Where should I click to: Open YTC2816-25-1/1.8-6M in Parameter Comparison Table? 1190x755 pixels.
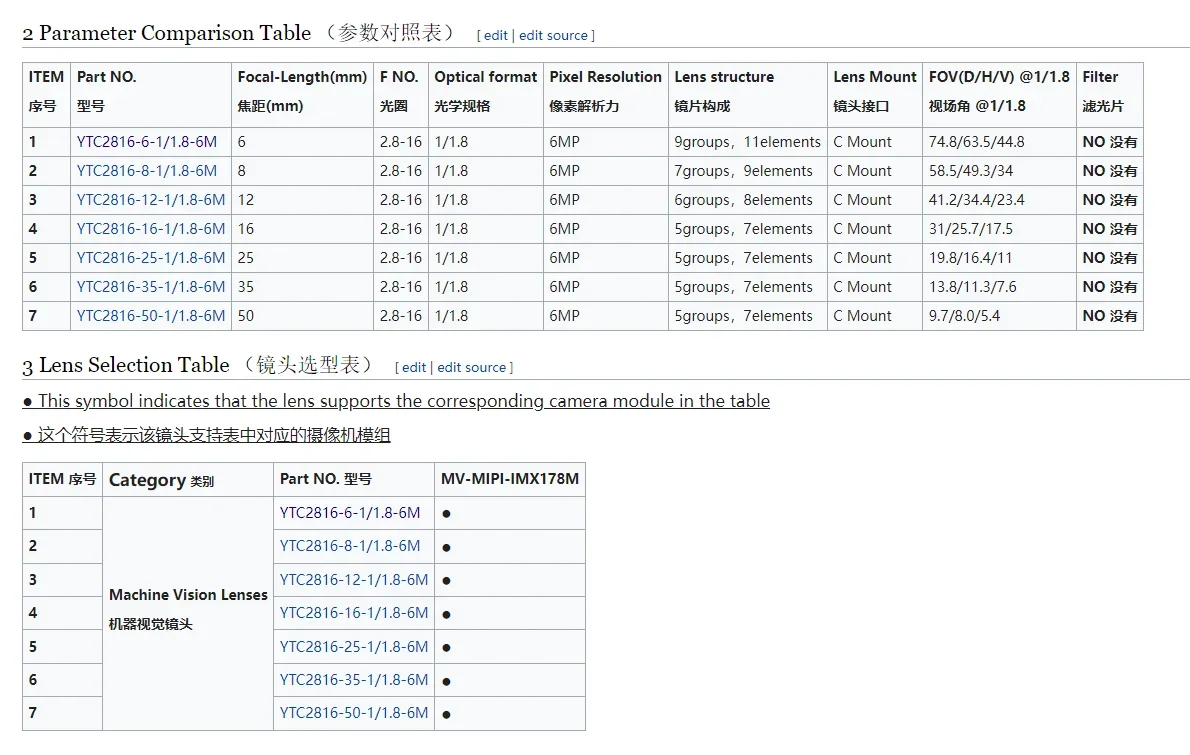pos(150,258)
